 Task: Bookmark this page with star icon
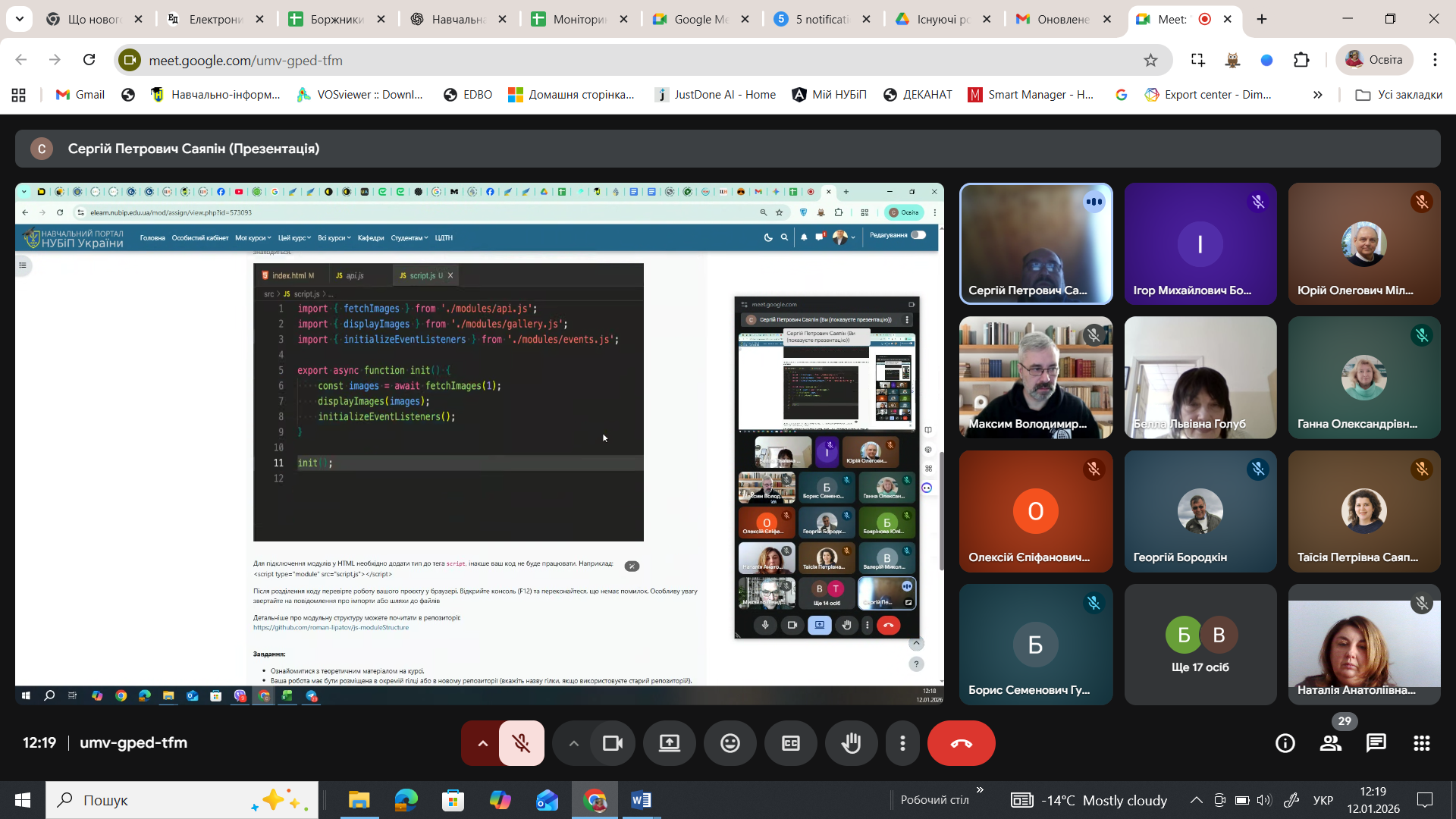pos(1150,60)
